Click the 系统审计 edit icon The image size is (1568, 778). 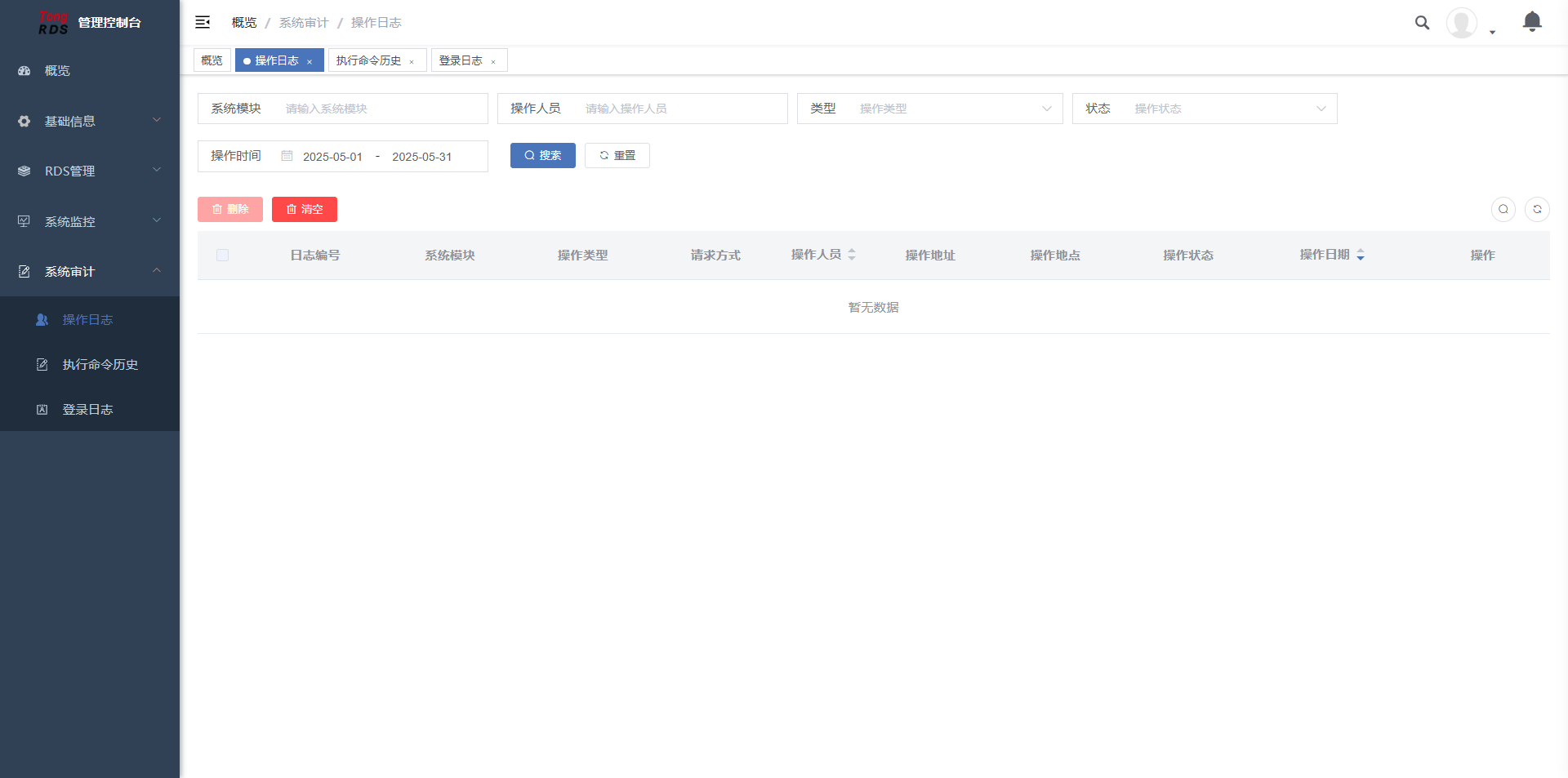pyautogui.click(x=24, y=272)
